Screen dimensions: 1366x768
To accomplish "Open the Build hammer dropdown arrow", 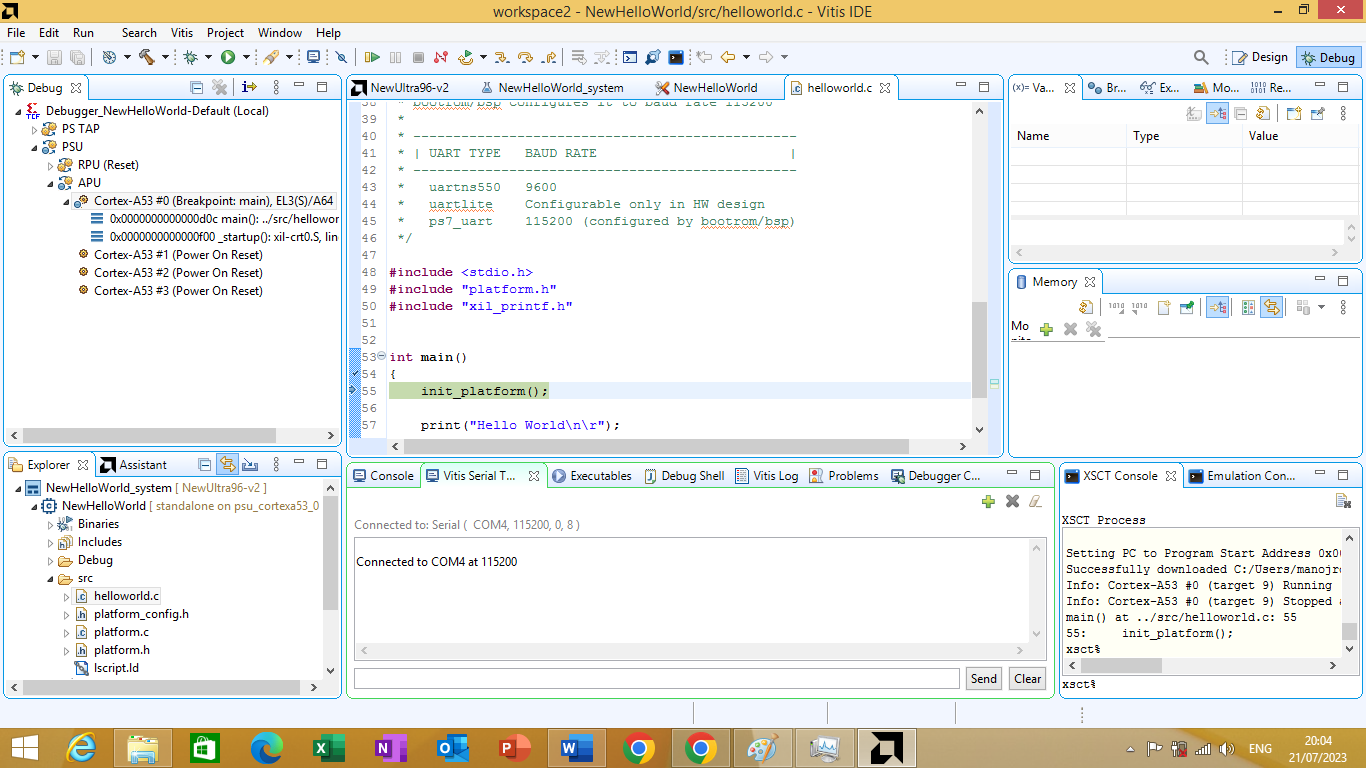I will 163,57.
